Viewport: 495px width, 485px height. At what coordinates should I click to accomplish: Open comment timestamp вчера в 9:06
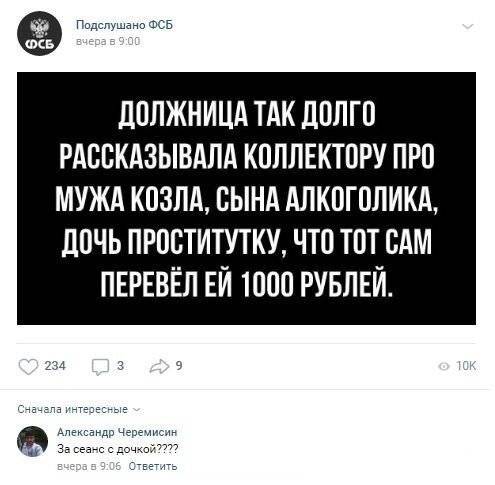89,466
